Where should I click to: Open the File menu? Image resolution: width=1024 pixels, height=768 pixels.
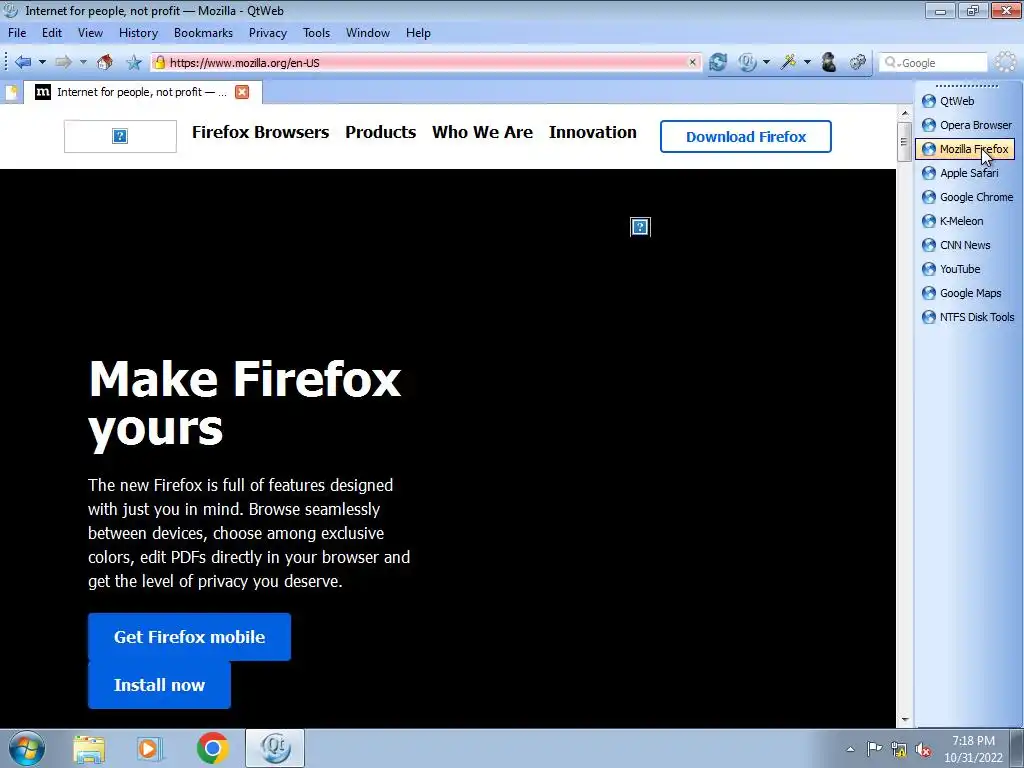point(17,33)
